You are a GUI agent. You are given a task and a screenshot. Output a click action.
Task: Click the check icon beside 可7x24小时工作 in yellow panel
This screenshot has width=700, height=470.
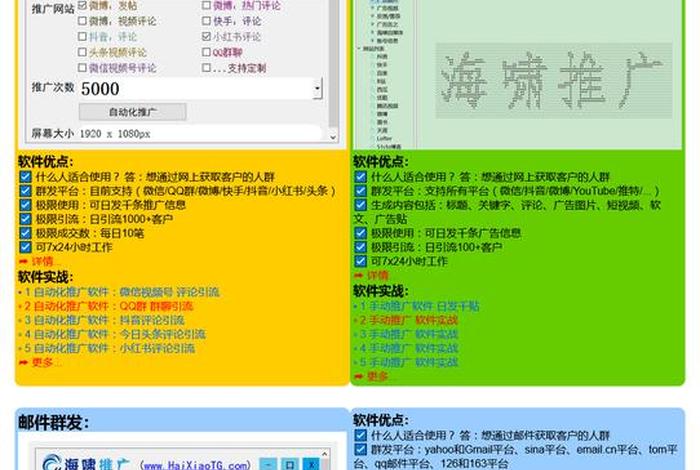(x=25, y=247)
